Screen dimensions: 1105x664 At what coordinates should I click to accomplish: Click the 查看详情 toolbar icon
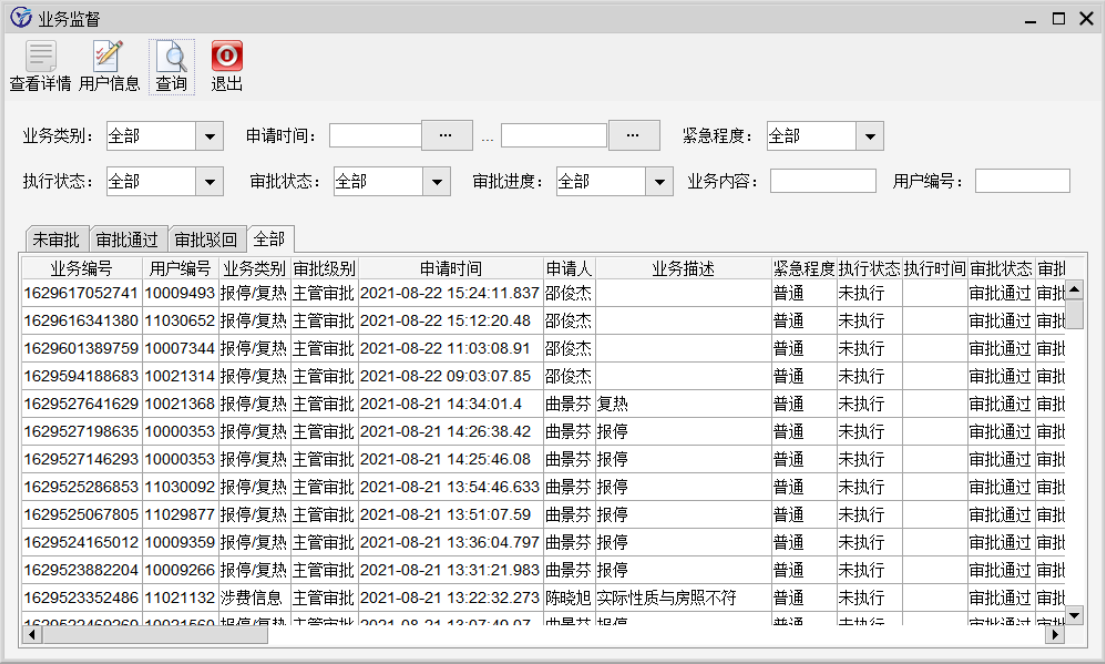coord(40,57)
